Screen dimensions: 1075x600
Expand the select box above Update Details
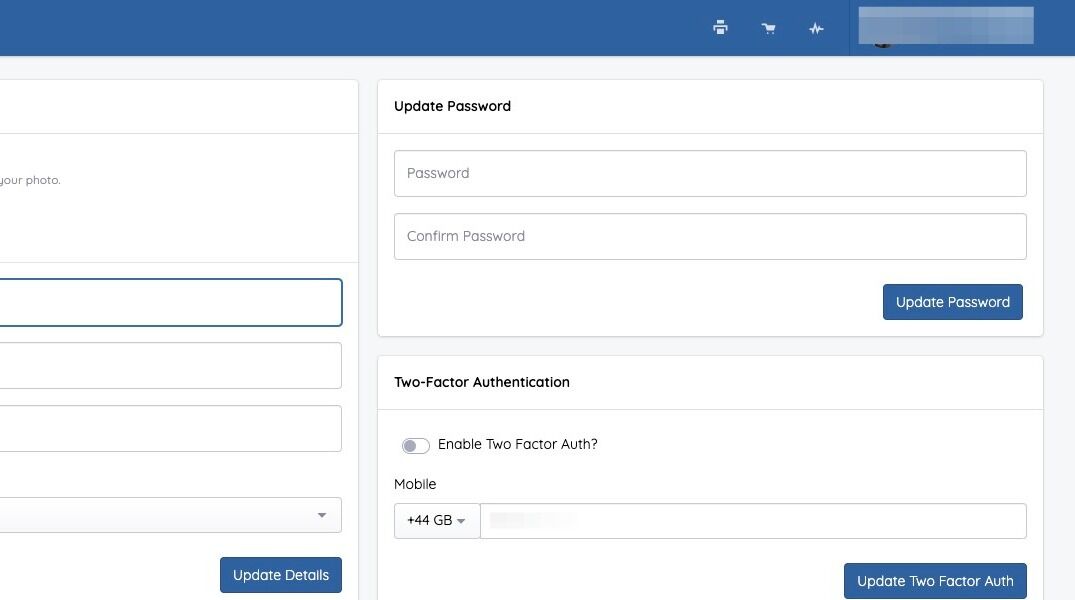coord(170,515)
